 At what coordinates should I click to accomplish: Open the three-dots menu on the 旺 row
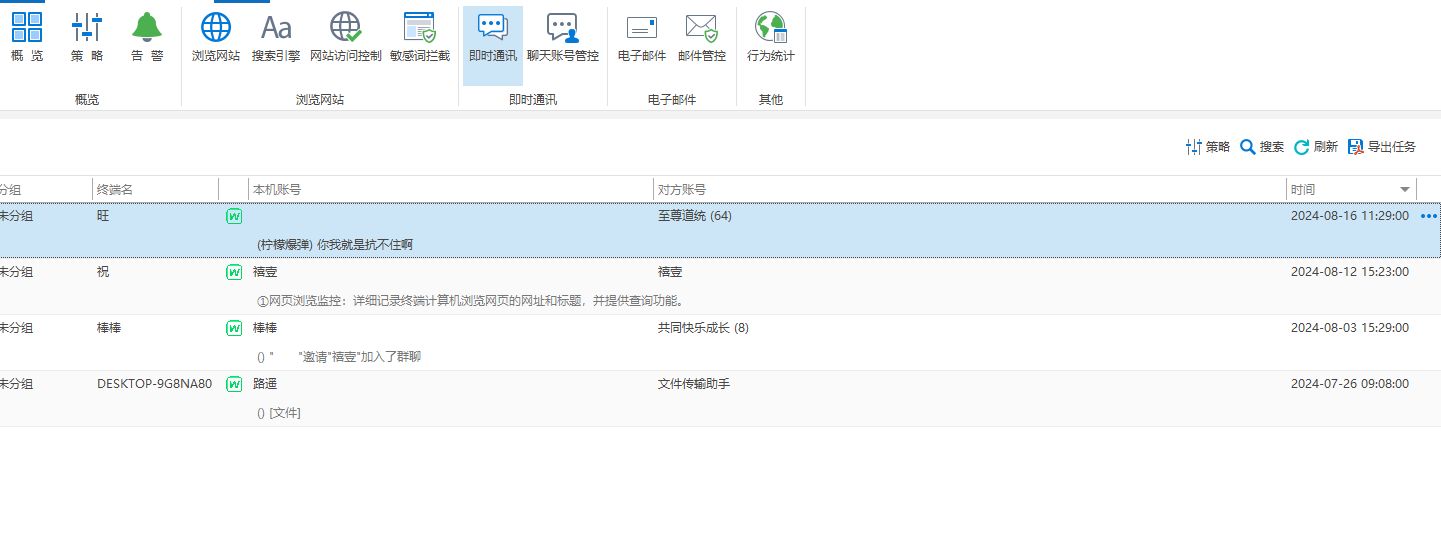[1429, 216]
